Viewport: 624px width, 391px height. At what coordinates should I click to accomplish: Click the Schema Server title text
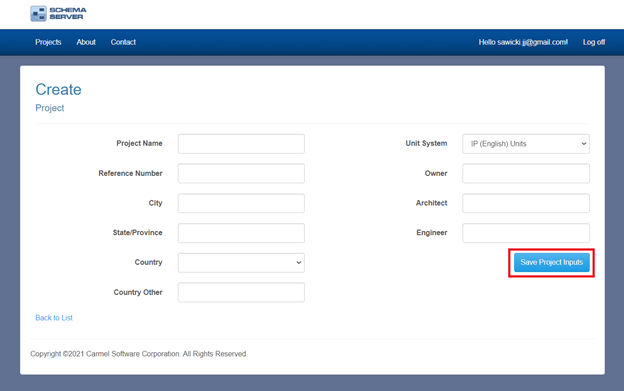pos(68,13)
